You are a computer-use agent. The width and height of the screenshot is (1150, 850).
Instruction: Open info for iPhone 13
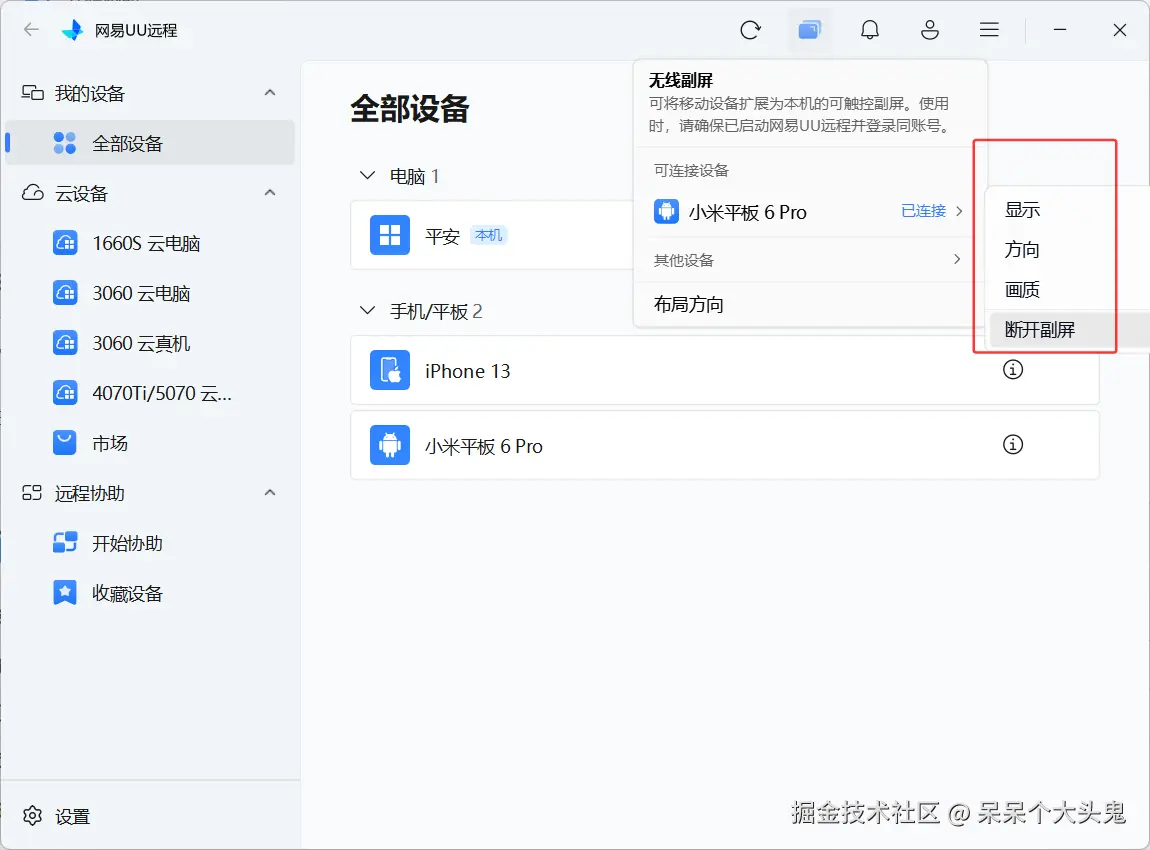click(1013, 370)
